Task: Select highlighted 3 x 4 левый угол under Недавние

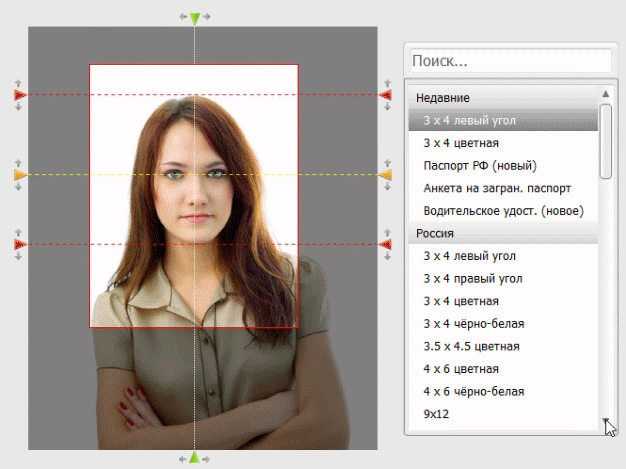Action: (x=503, y=120)
